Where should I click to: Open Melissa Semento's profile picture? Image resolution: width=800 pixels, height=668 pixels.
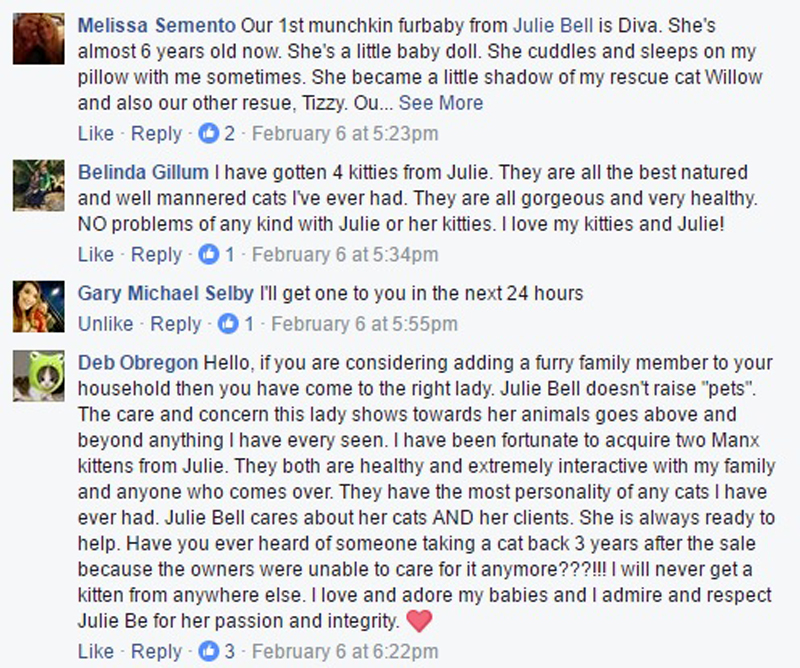point(39,40)
